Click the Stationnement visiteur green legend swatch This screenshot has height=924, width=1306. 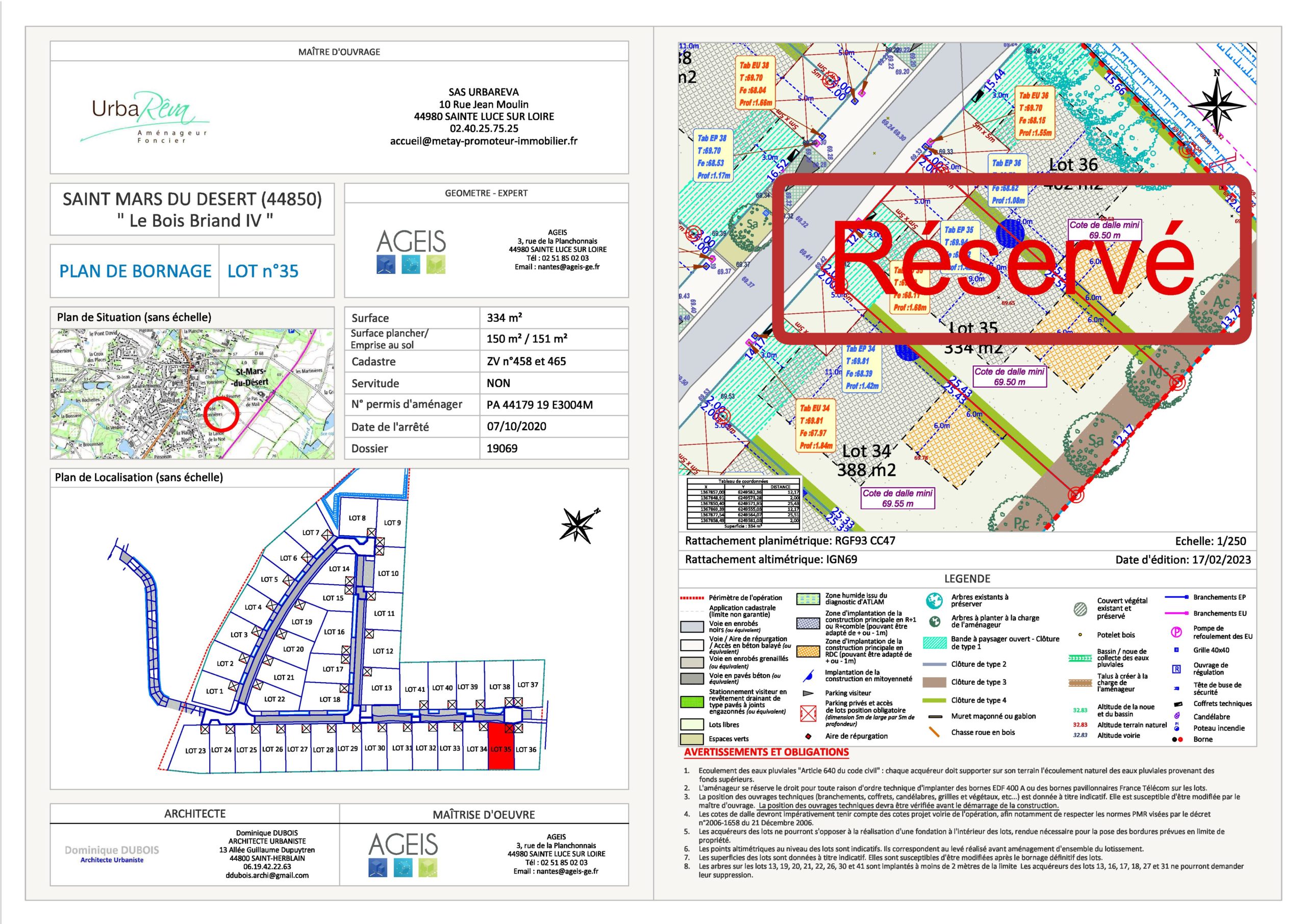point(692,702)
